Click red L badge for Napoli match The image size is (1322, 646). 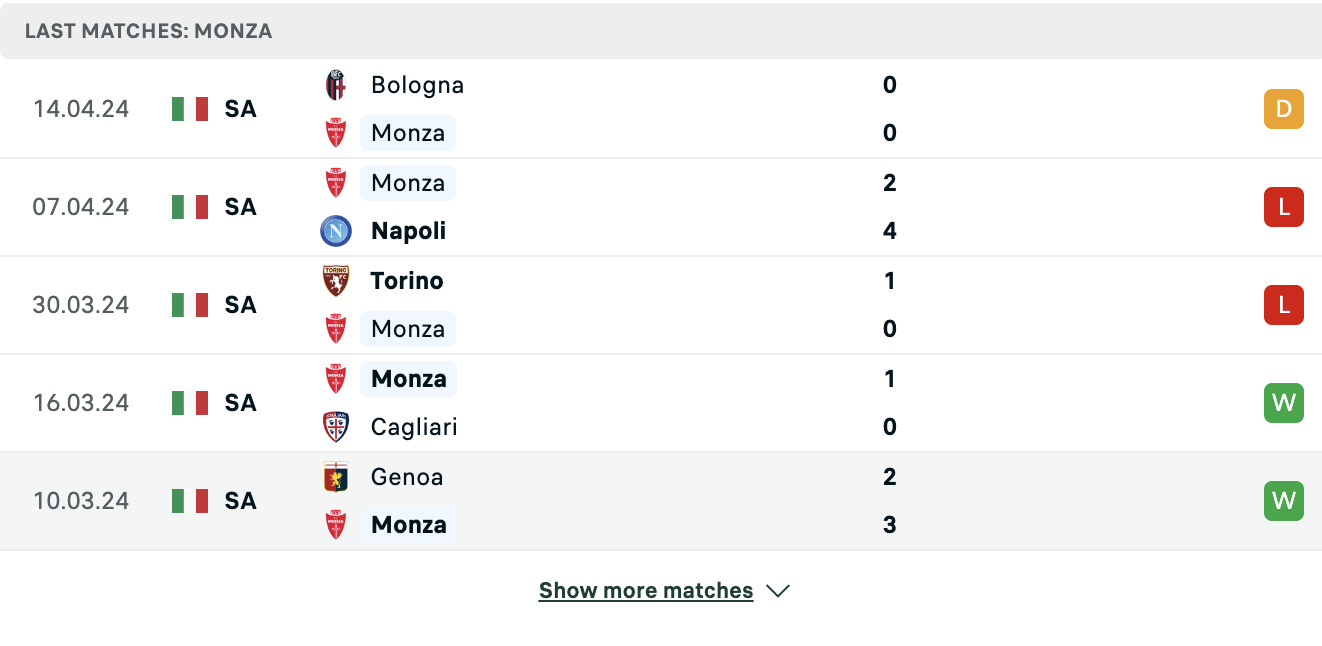[1284, 207]
